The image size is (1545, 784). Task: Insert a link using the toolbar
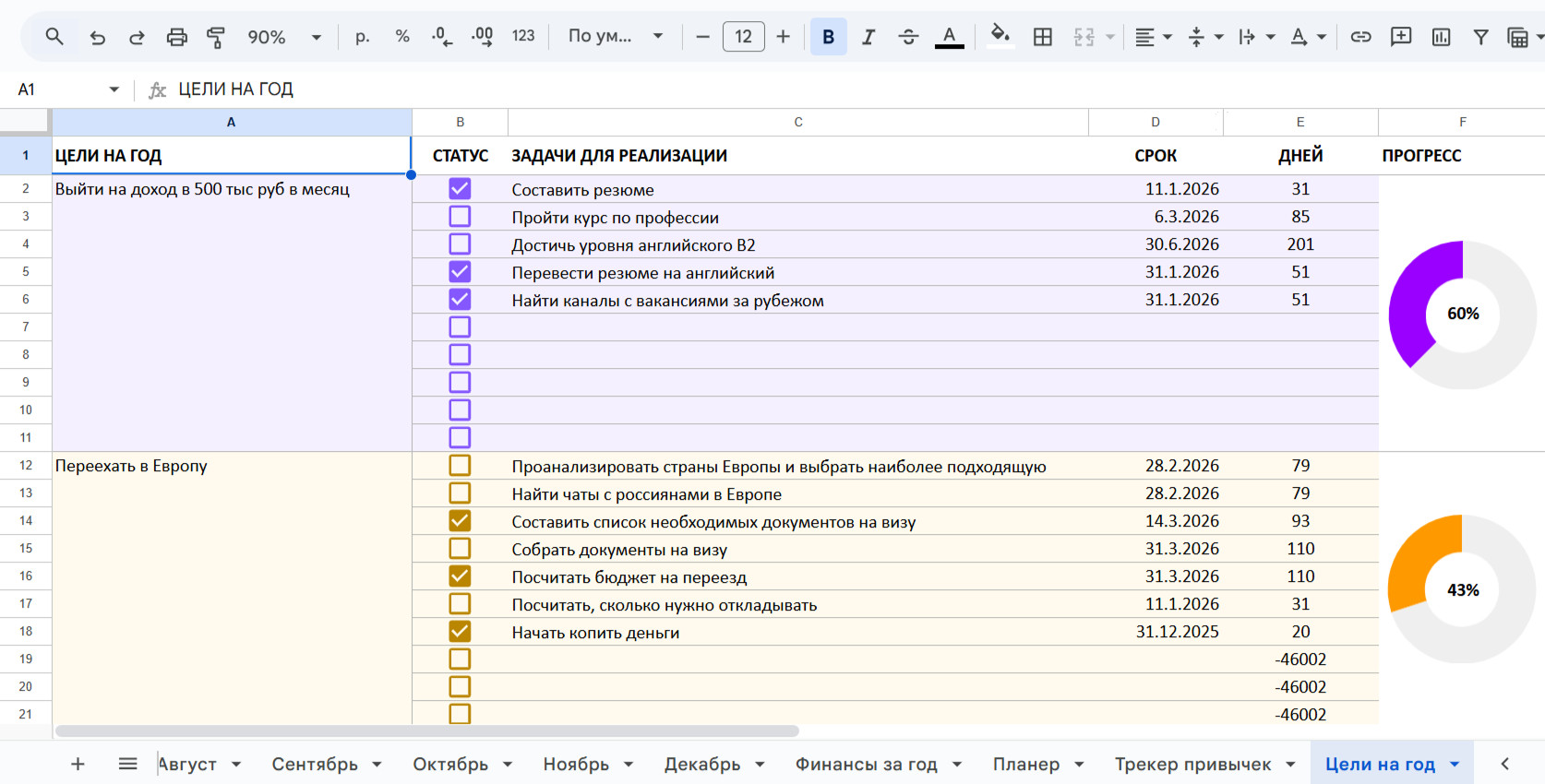[1360, 37]
